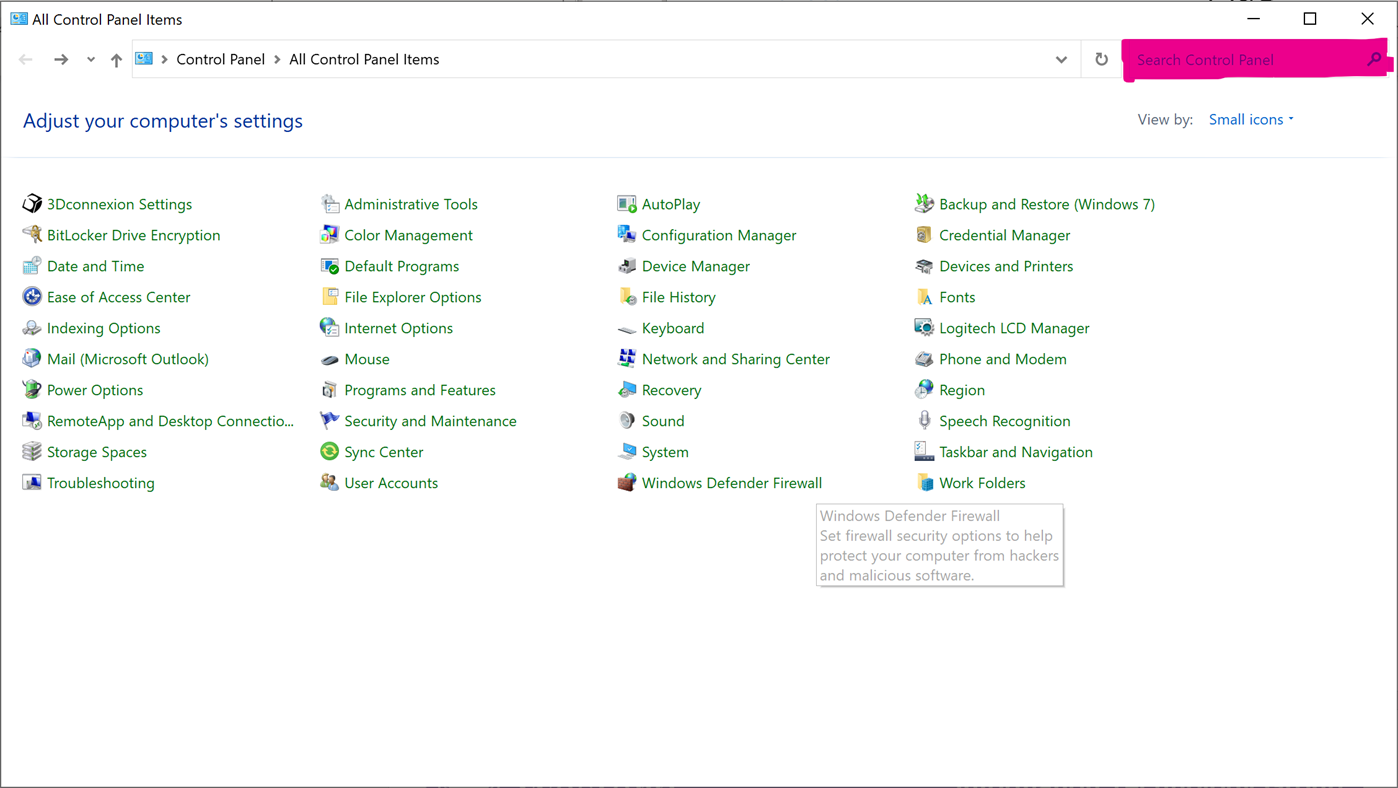Click the Default Programs icon

[329, 266]
